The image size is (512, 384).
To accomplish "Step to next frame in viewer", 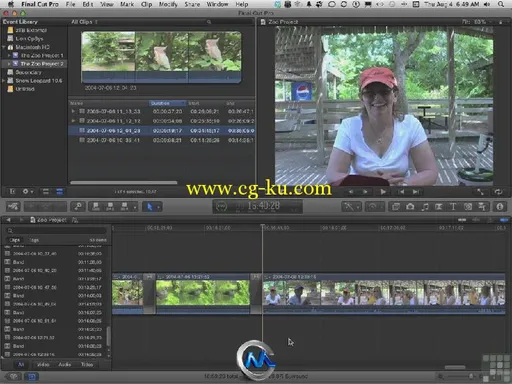I will click(x=365, y=192).
